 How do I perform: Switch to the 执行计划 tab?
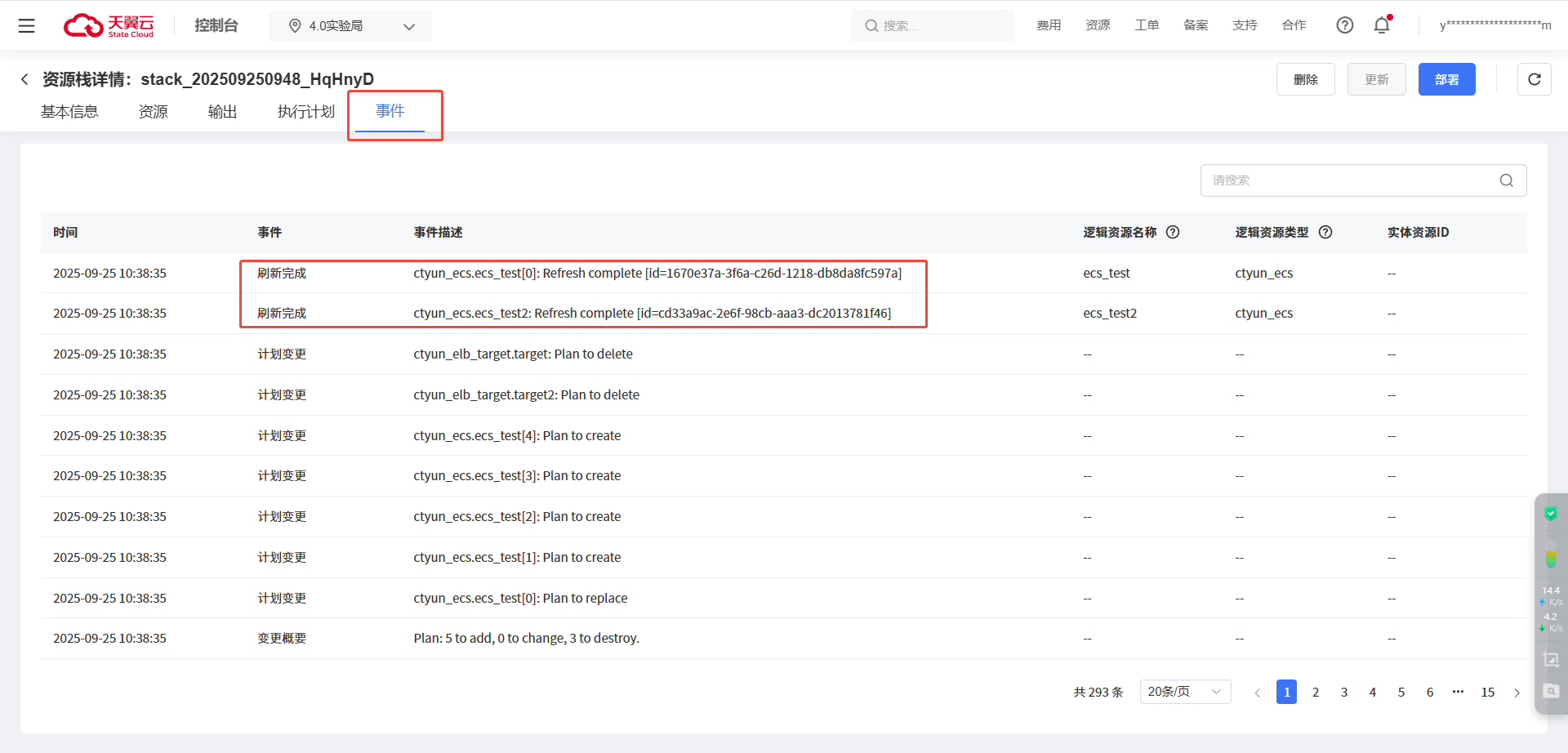coord(305,112)
